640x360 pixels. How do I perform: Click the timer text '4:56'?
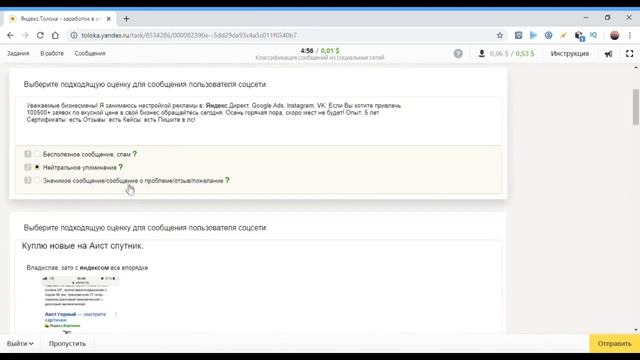(x=307, y=51)
